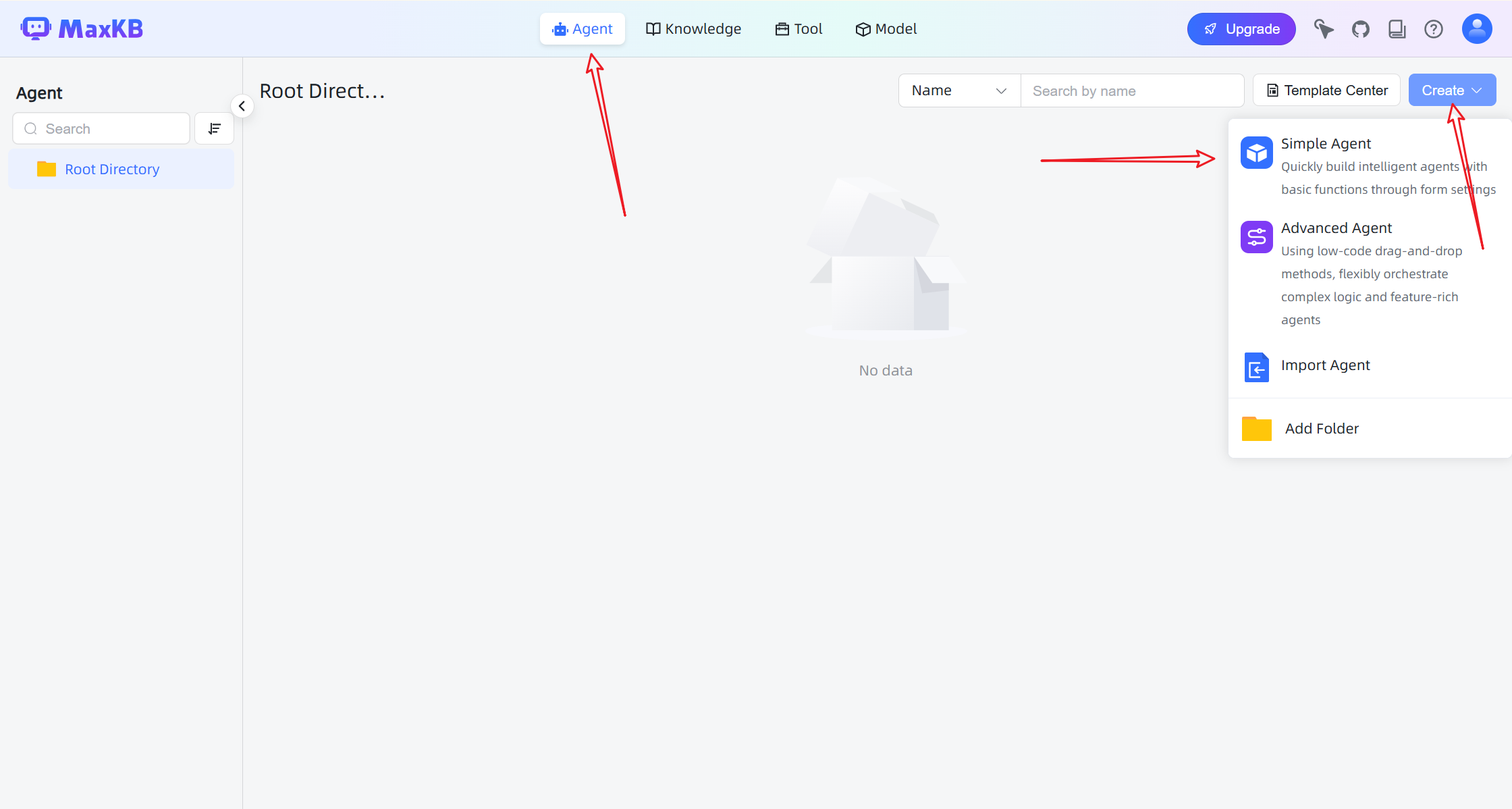The image size is (1512, 809).
Task: Open the GitHub repository icon
Action: (1360, 29)
